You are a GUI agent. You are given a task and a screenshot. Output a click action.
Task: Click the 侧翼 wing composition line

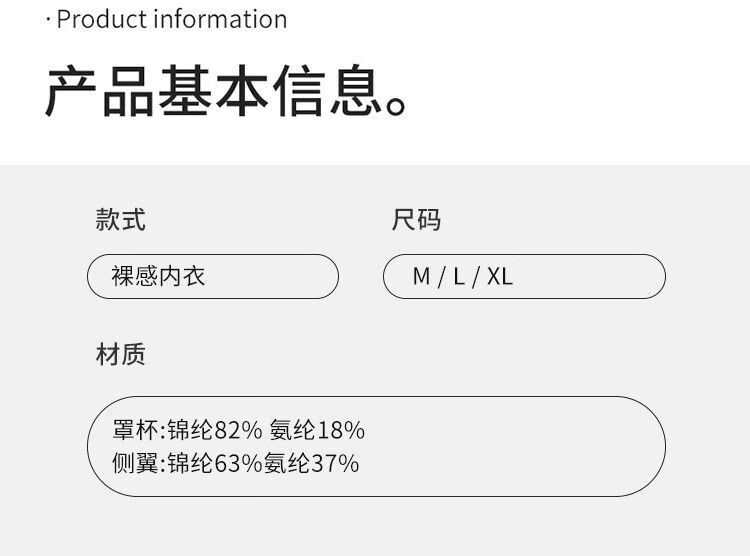pyautogui.click(x=235, y=463)
